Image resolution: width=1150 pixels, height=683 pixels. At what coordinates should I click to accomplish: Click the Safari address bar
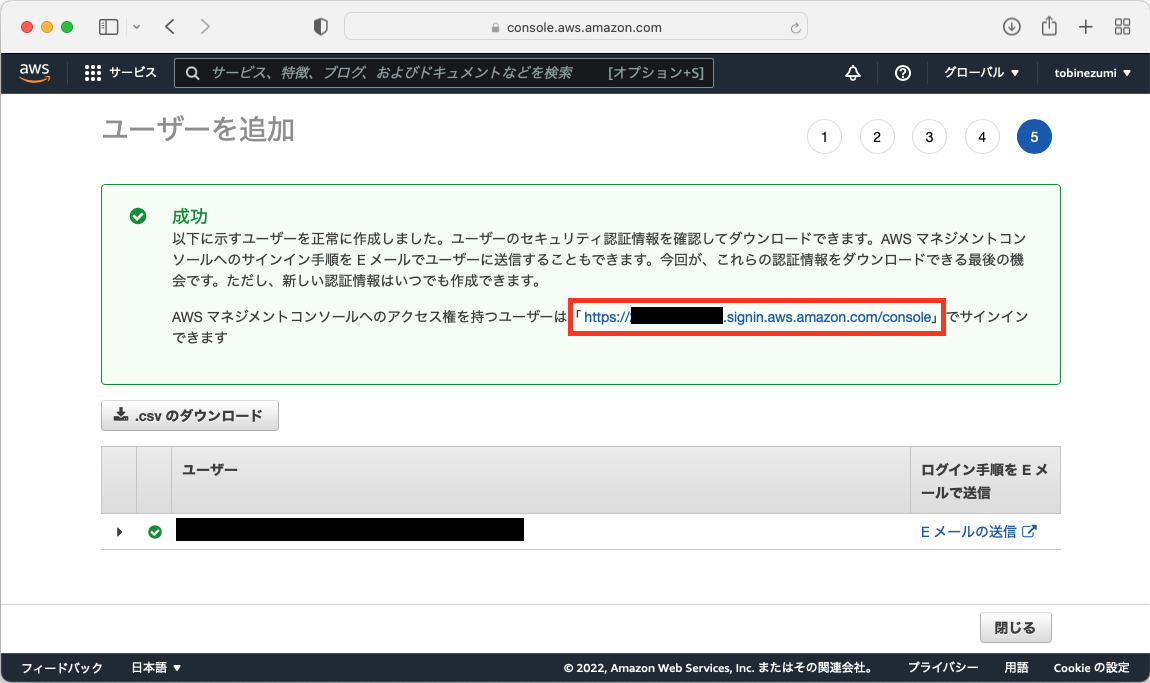pyautogui.click(x=576, y=27)
